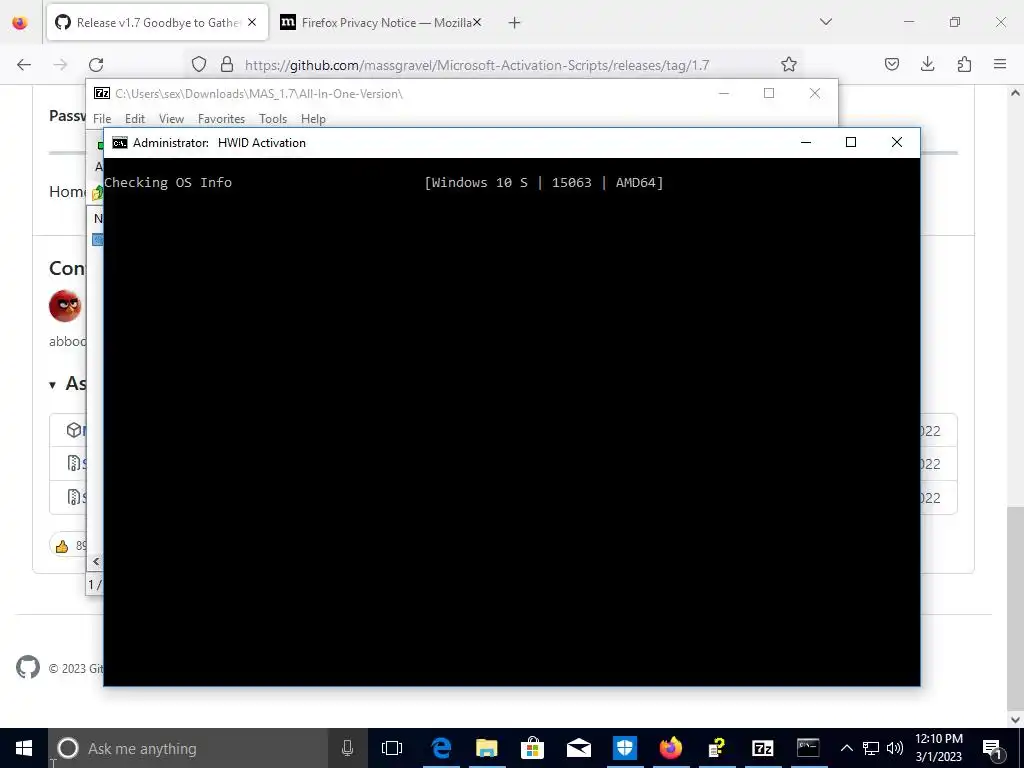Screen dimensions: 1024x768
Task: Click the angry bird contributor avatar
Action: pyautogui.click(x=65, y=306)
